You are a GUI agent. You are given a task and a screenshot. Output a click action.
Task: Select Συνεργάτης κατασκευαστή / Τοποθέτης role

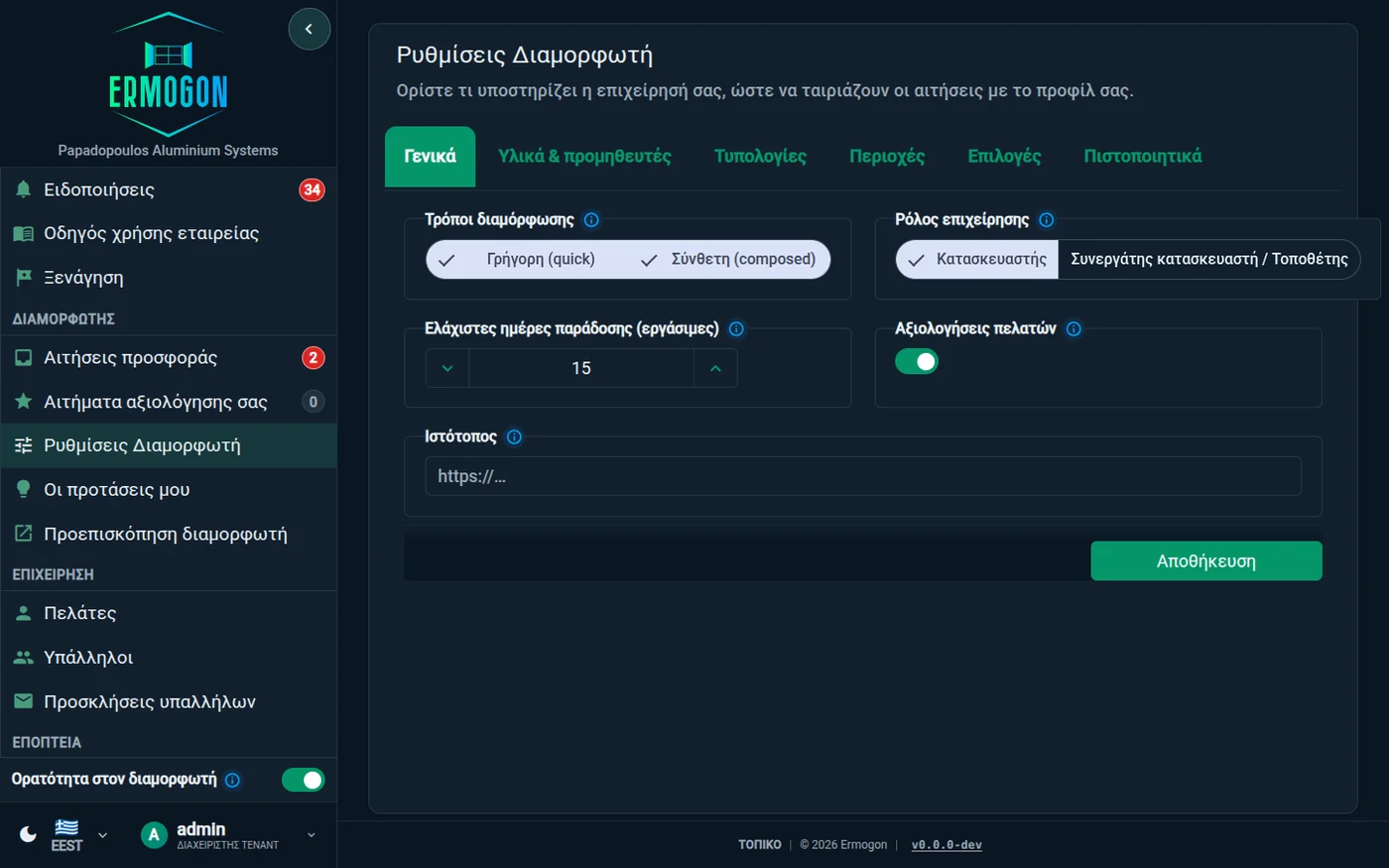(1208, 259)
